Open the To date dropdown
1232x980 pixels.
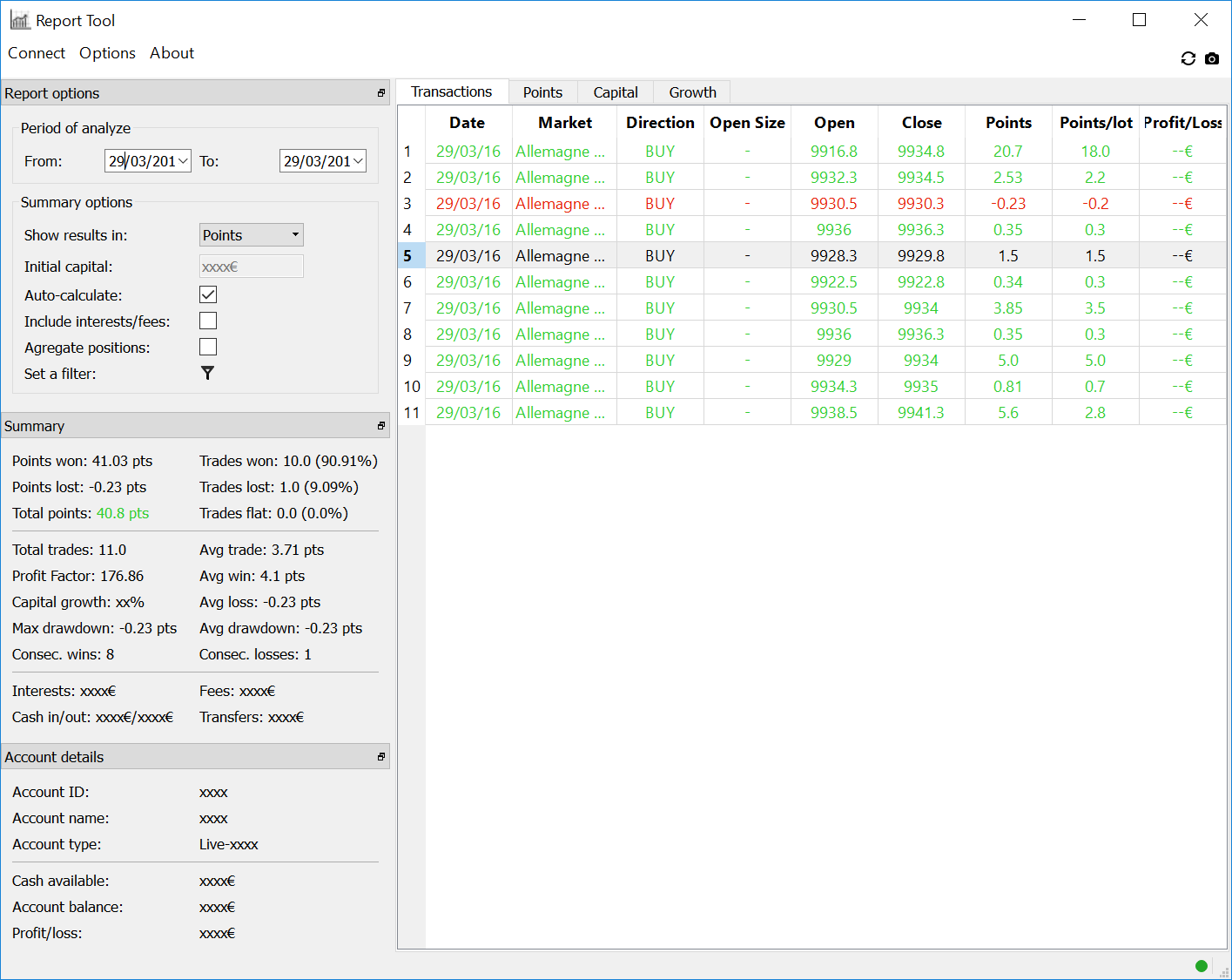pos(358,161)
